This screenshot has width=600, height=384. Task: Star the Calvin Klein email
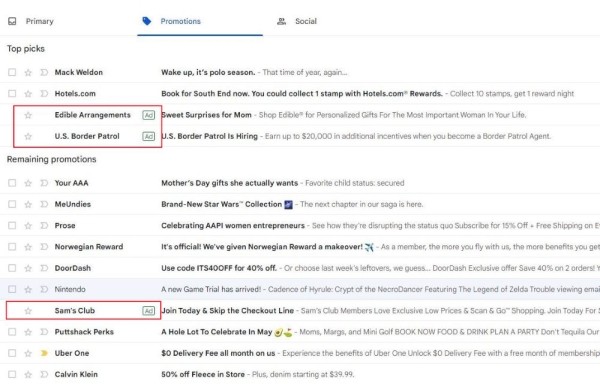(x=28, y=374)
